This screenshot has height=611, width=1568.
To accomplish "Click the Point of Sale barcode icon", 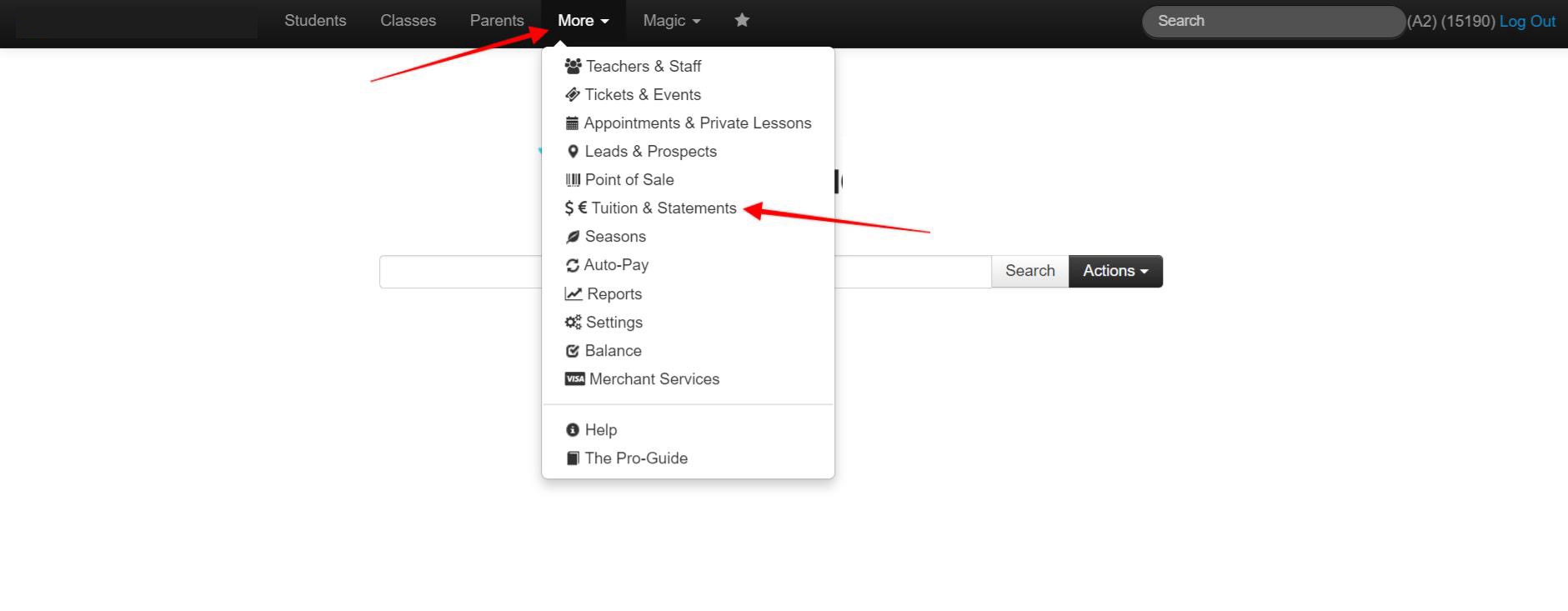I will [x=573, y=180].
